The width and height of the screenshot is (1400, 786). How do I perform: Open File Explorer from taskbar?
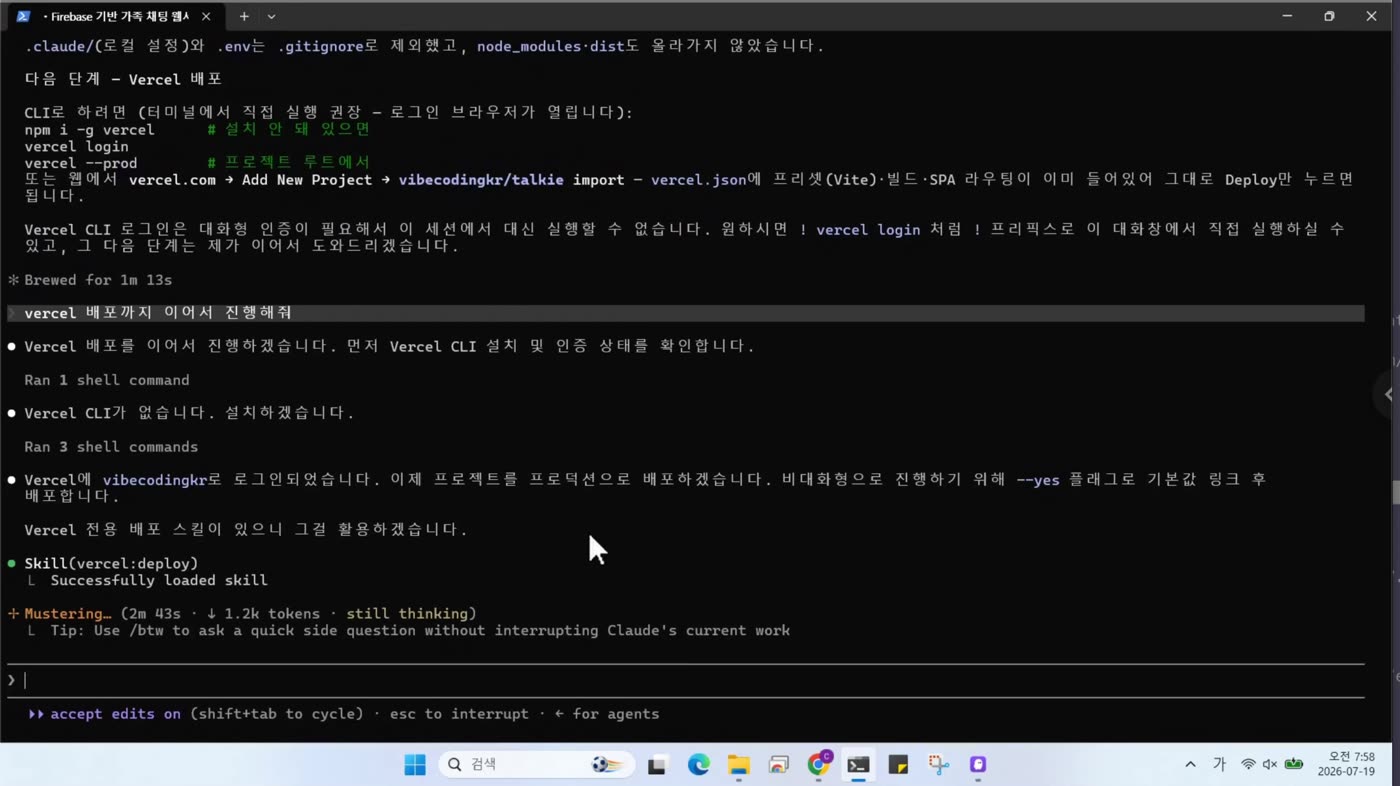pyautogui.click(x=738, y=765)
